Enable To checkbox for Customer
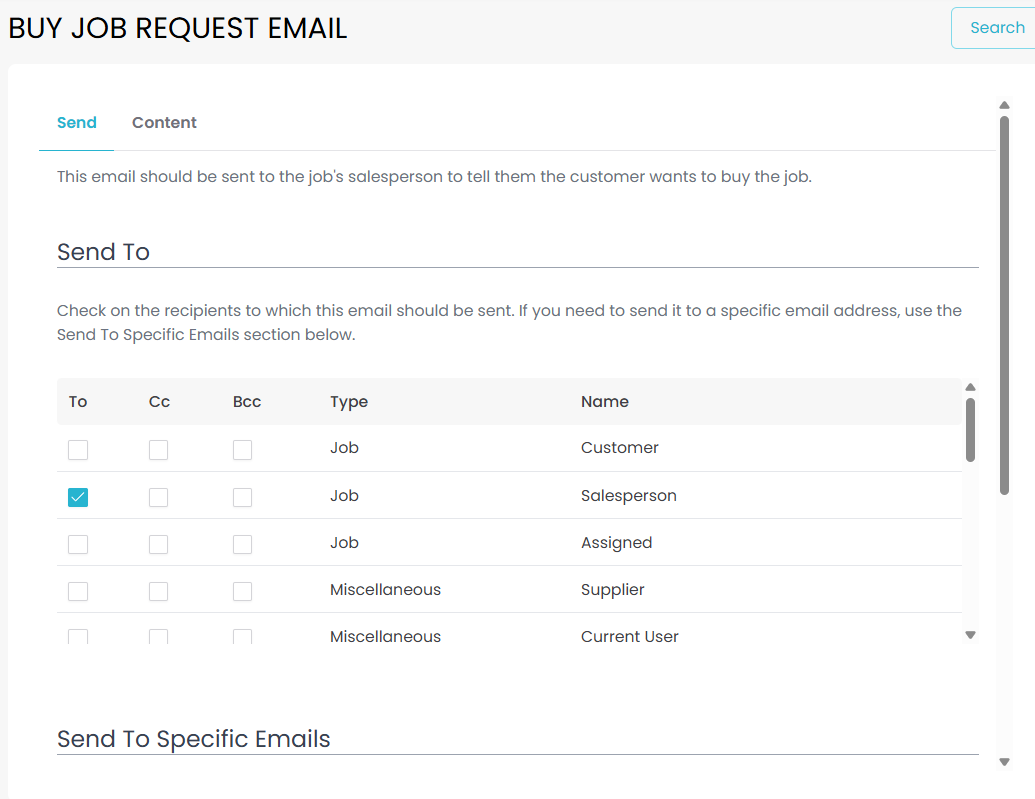Viewport: 1035px width, 799px height. [x=78, y=450]
